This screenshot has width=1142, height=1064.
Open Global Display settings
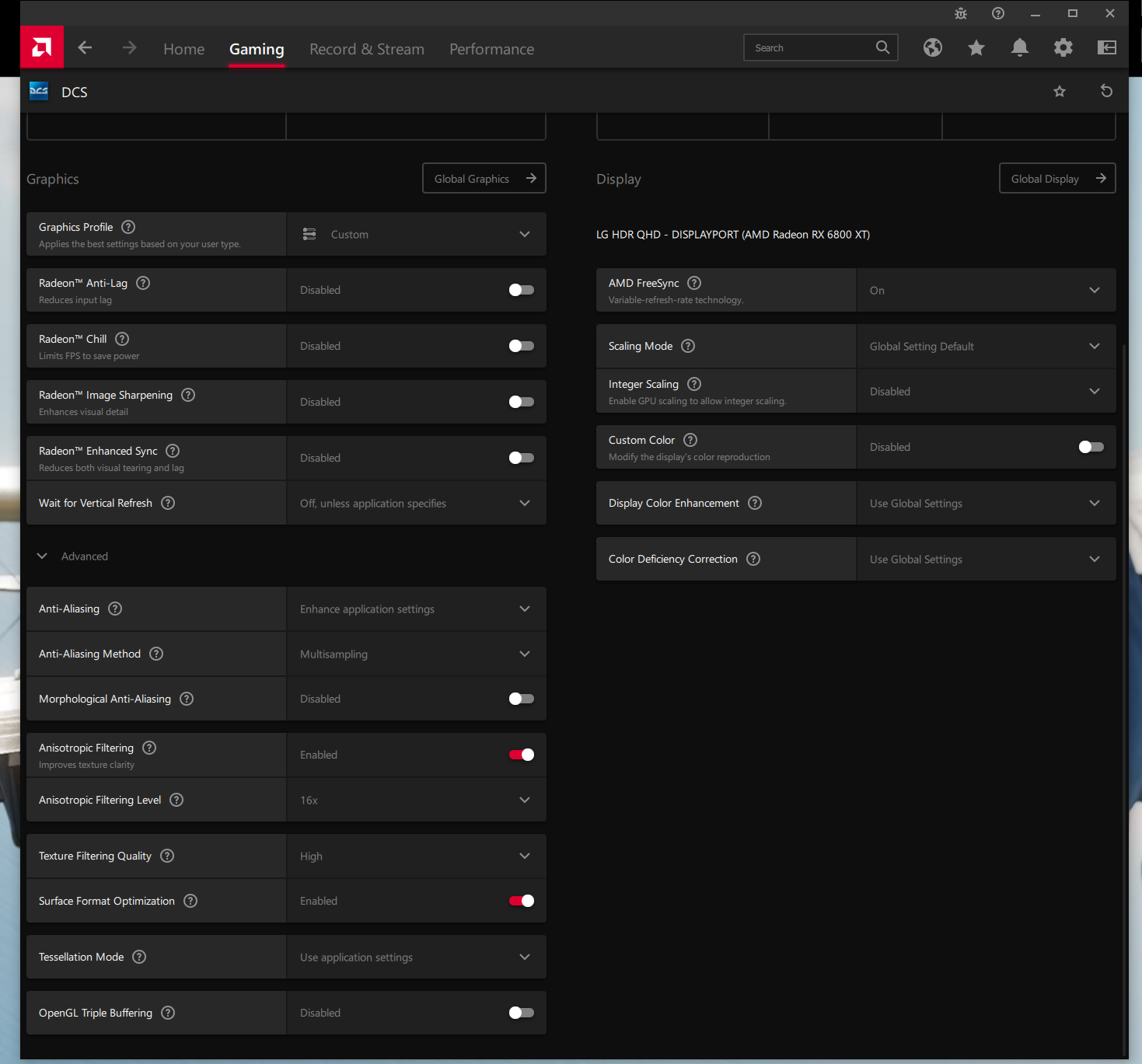[x=1057, y=178]
